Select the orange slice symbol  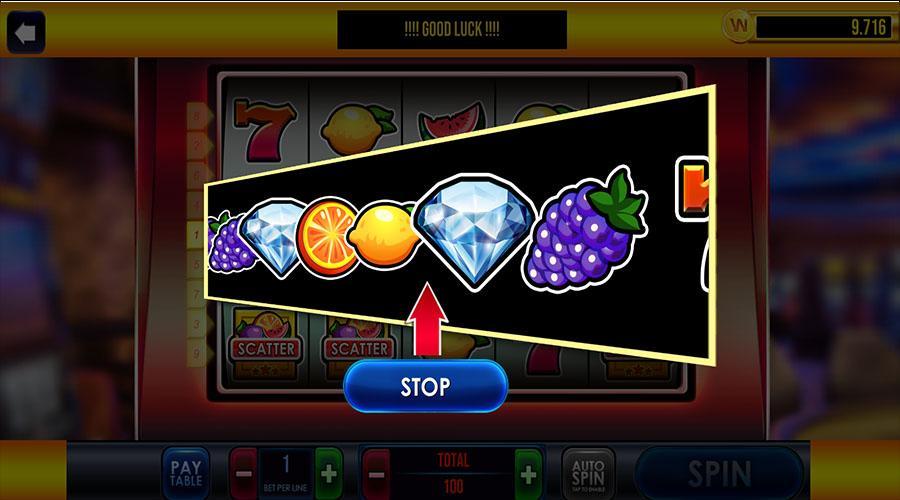point(325,237)
